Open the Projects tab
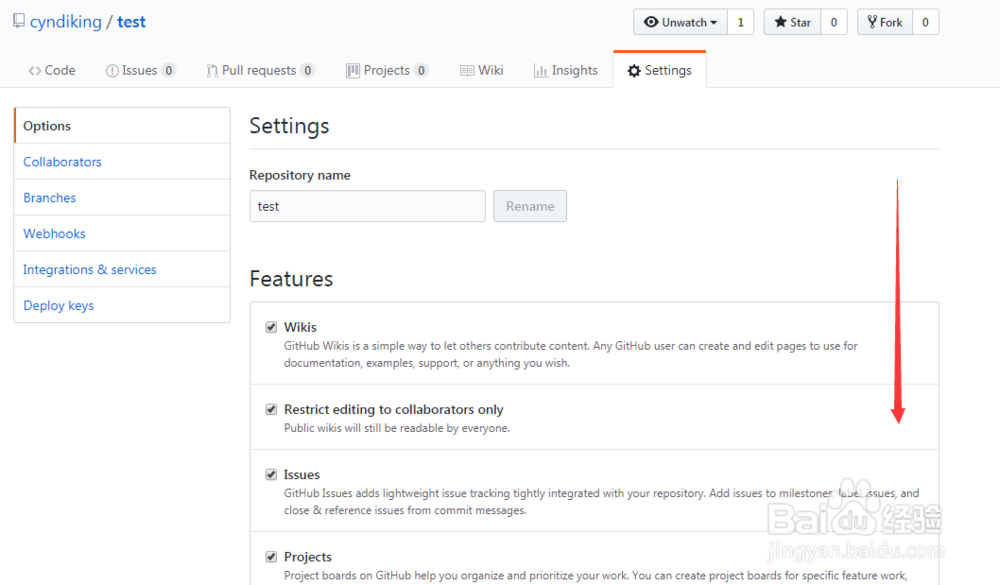1000x585 pixels. 386,70
